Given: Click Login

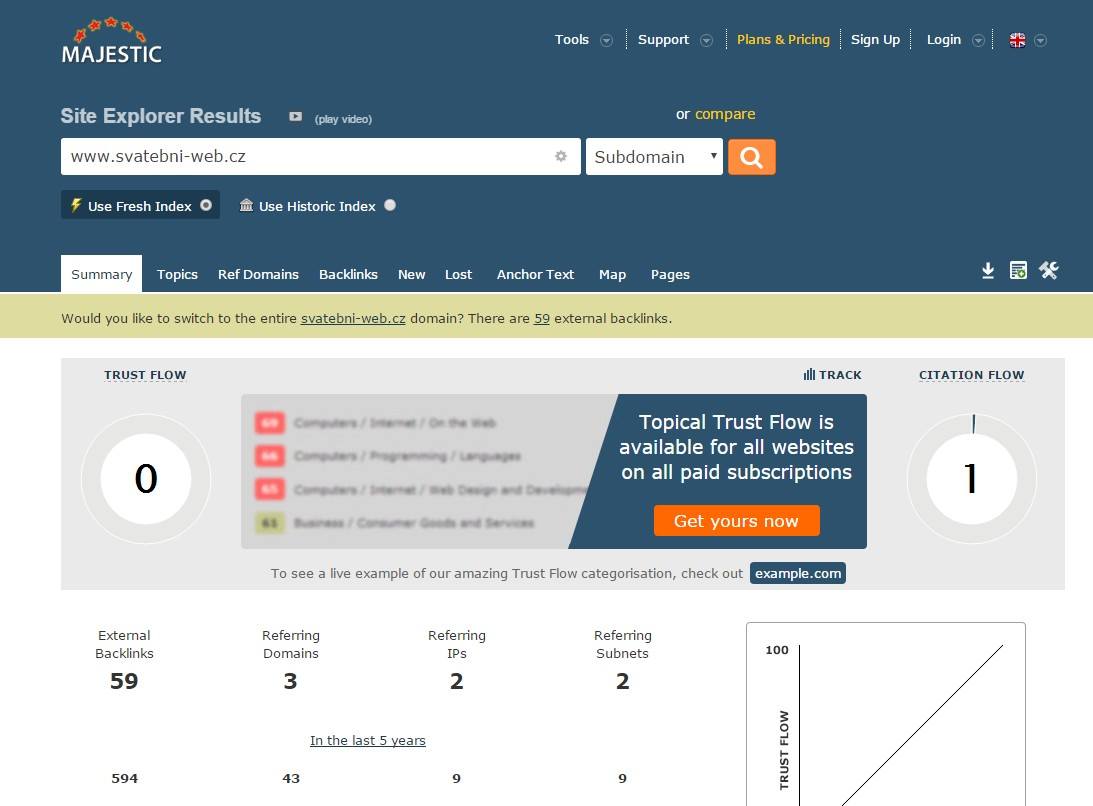Looking at the screenshot, I should 944,40.
